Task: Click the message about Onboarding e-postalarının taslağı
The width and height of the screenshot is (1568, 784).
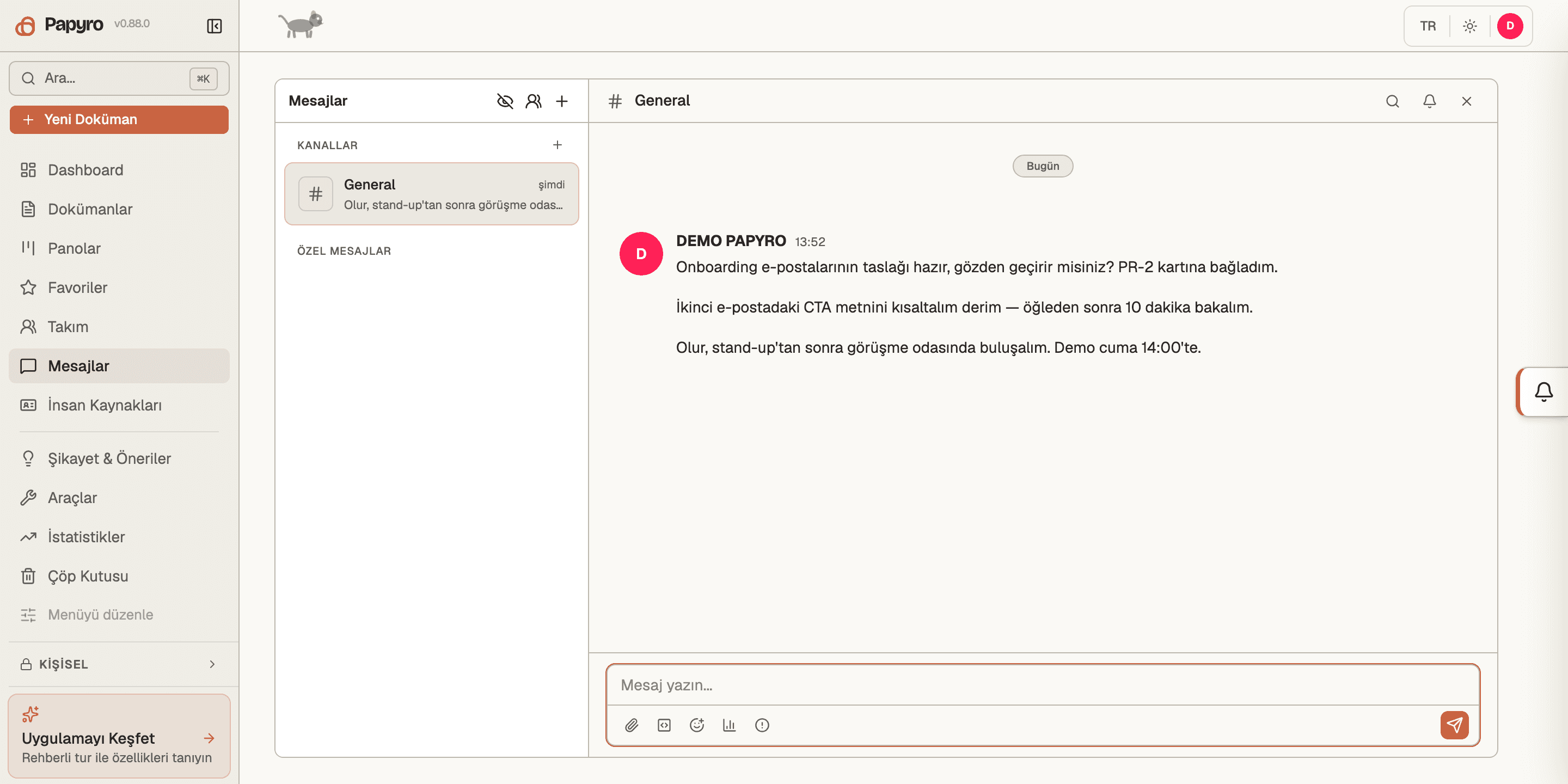Action: pos(976,267)
